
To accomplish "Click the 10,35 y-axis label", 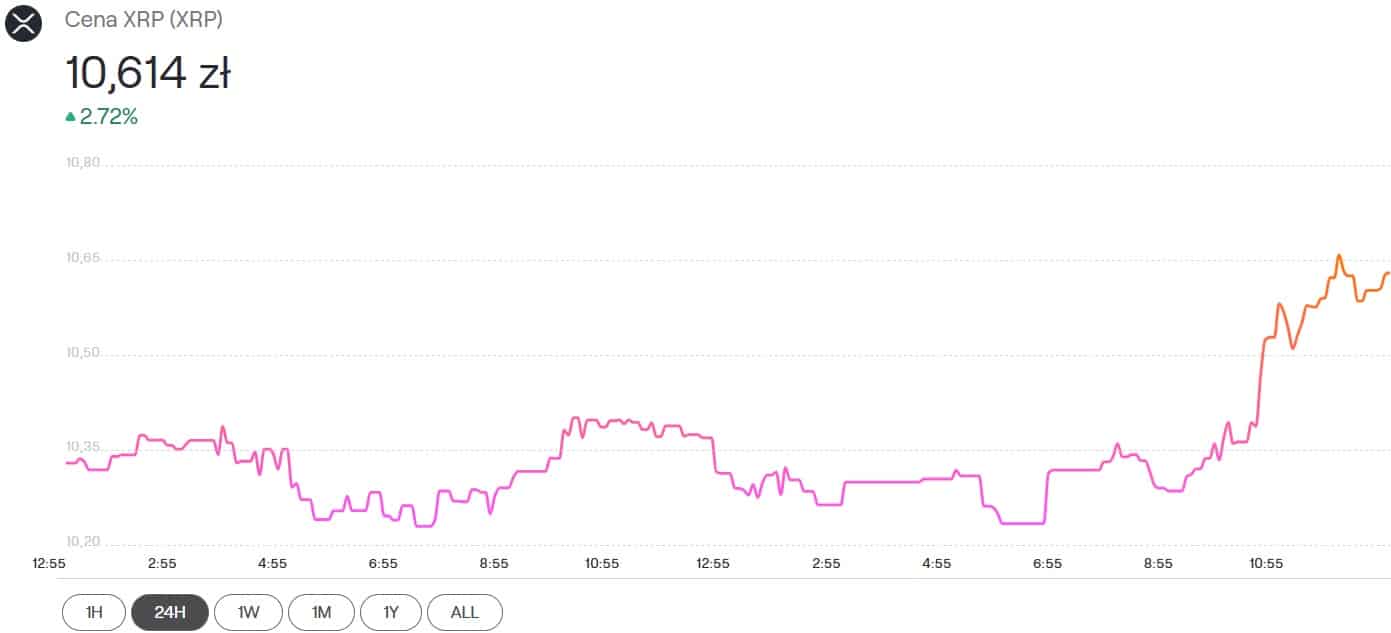I will coord(83,448).
